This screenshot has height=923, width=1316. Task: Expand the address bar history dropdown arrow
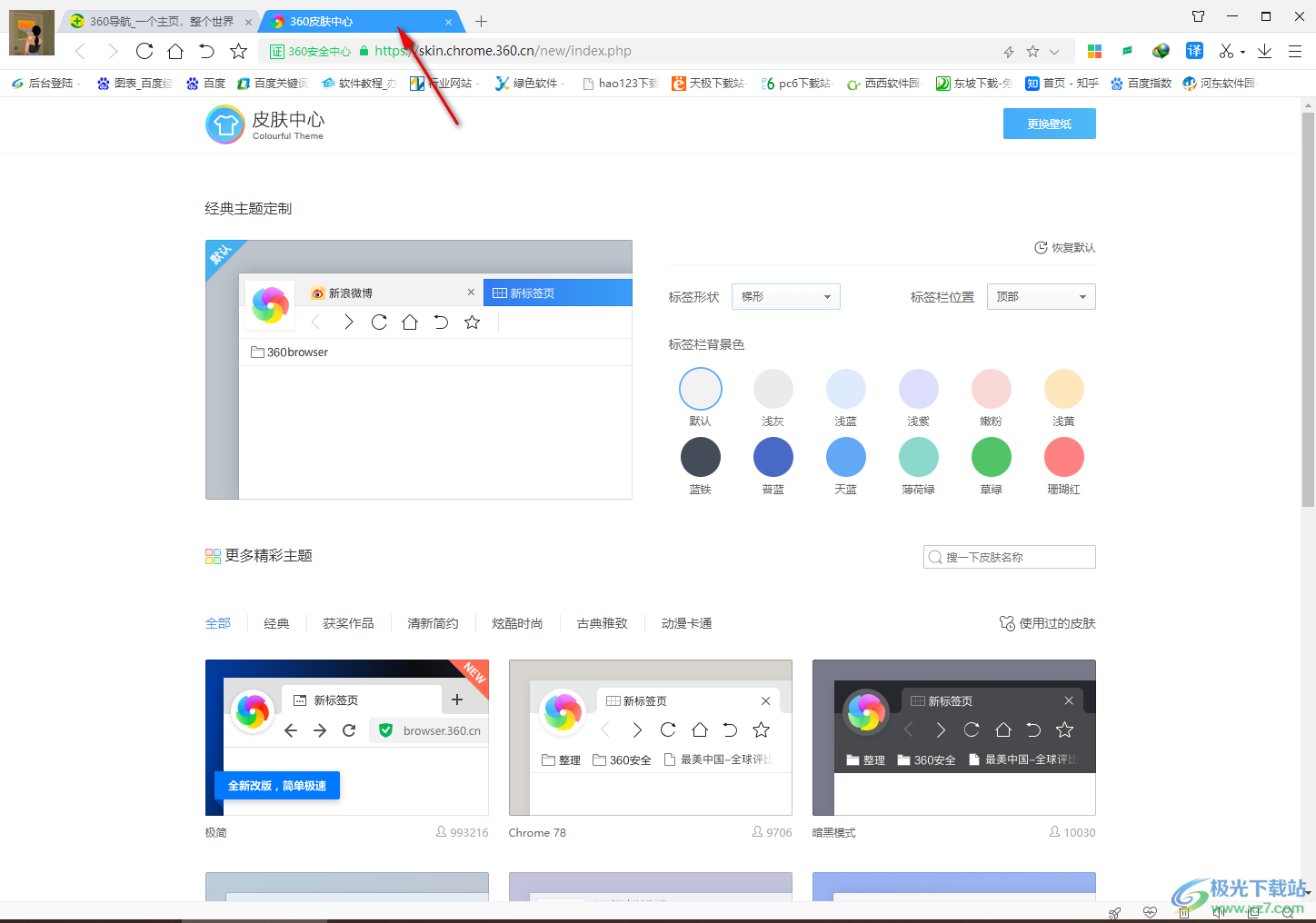tap(1054, 52)
